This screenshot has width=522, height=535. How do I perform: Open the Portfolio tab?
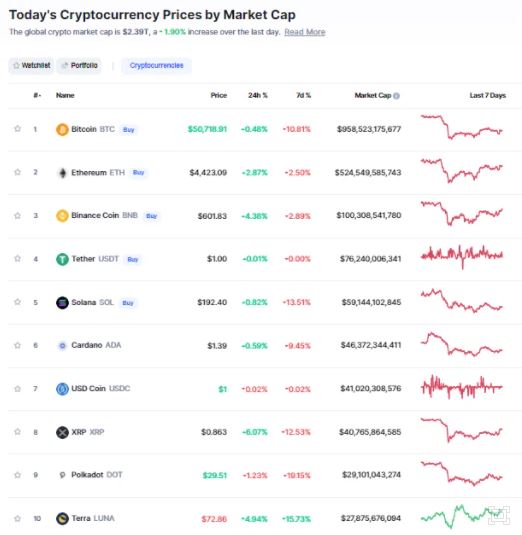pos(79,65)
